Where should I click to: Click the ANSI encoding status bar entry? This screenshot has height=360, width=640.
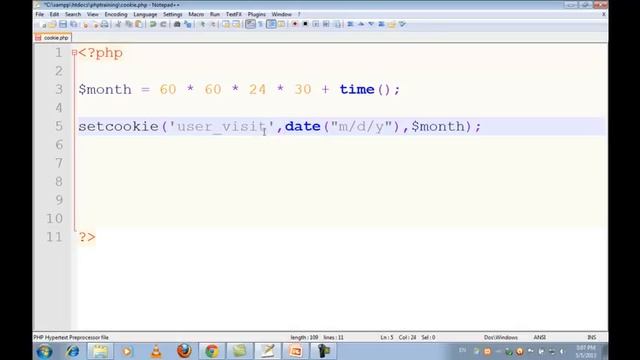pos(540,338)
